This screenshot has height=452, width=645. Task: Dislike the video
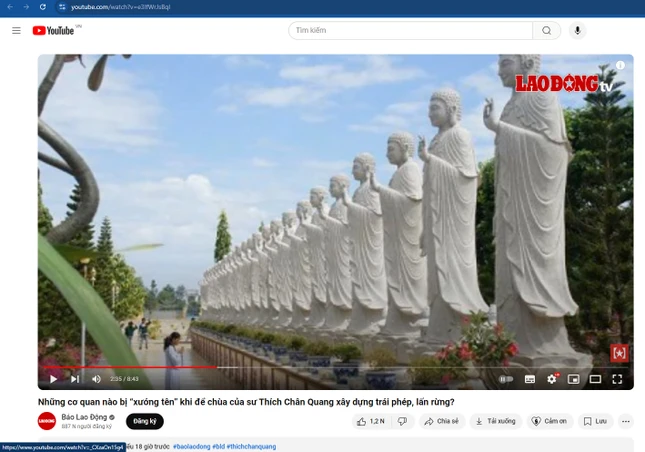click(403, 421)
